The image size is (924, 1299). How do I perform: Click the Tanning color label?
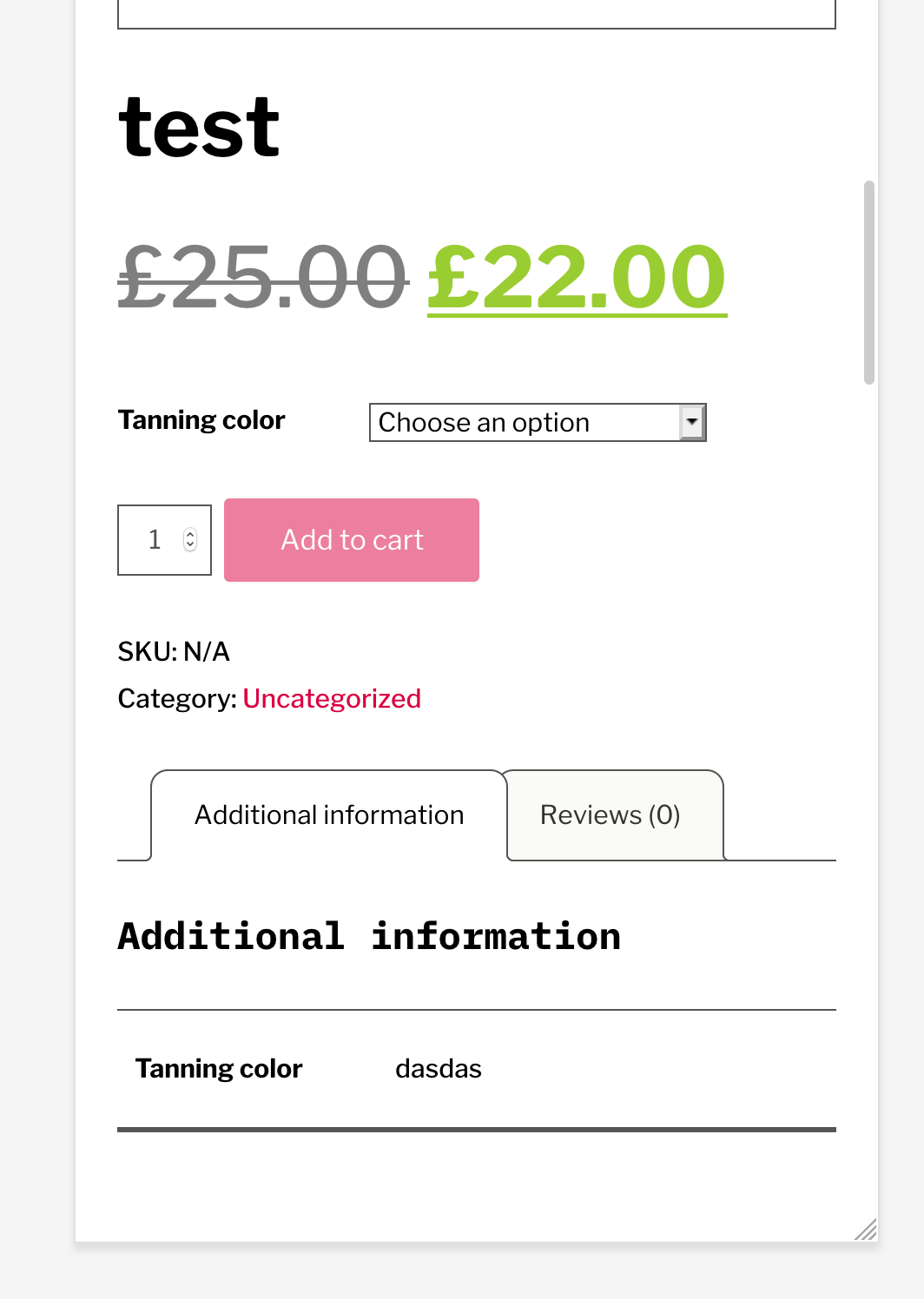(201, 419)
